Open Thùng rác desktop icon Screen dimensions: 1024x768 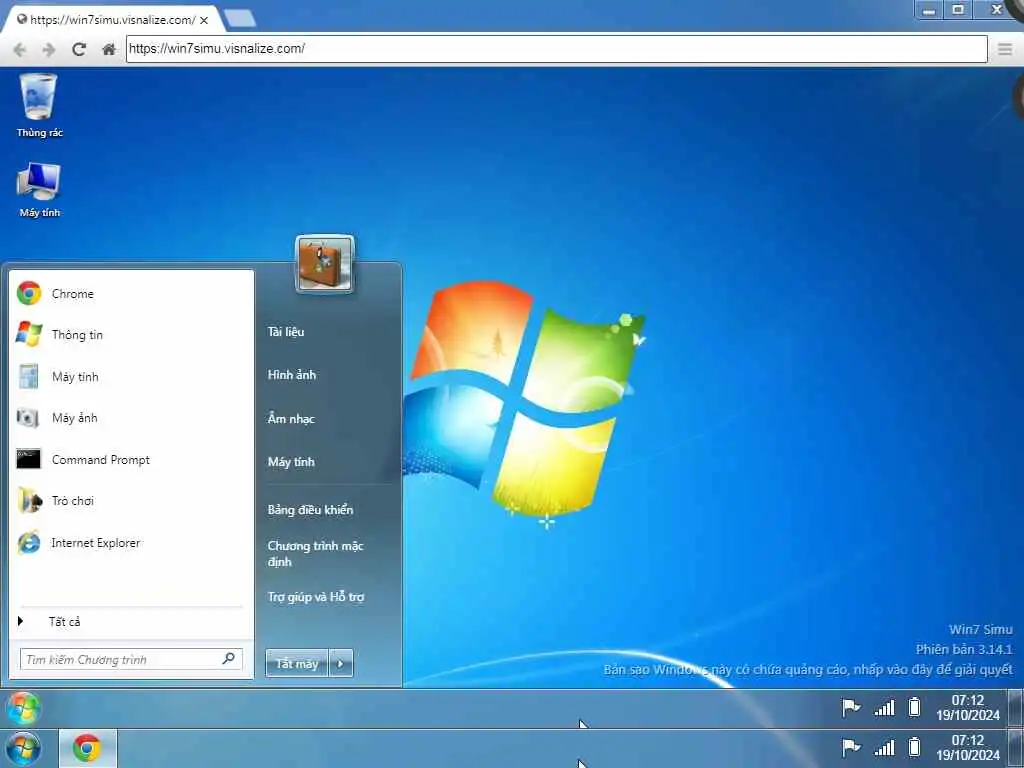[39, 106]
